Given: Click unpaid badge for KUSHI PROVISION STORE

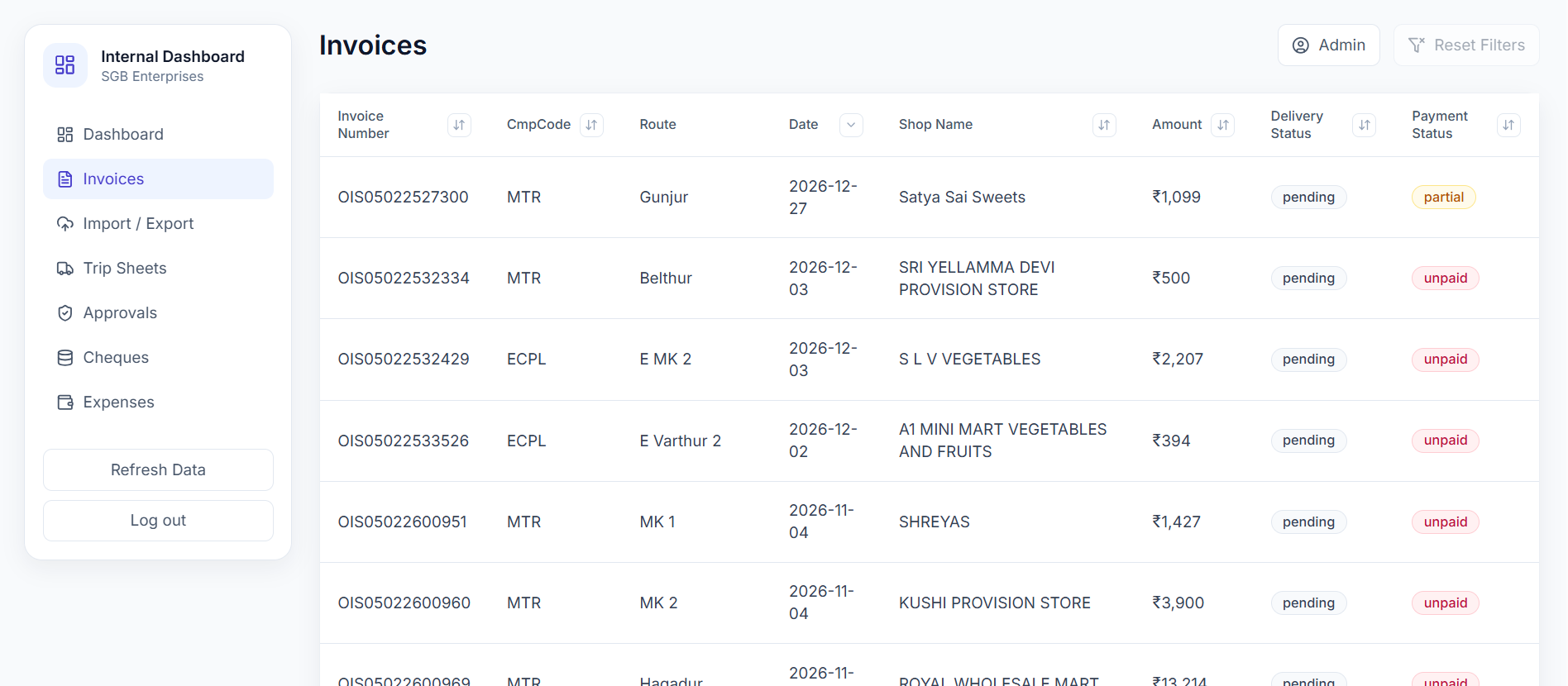Looking at the screenshot, I should click(1446, 603).
